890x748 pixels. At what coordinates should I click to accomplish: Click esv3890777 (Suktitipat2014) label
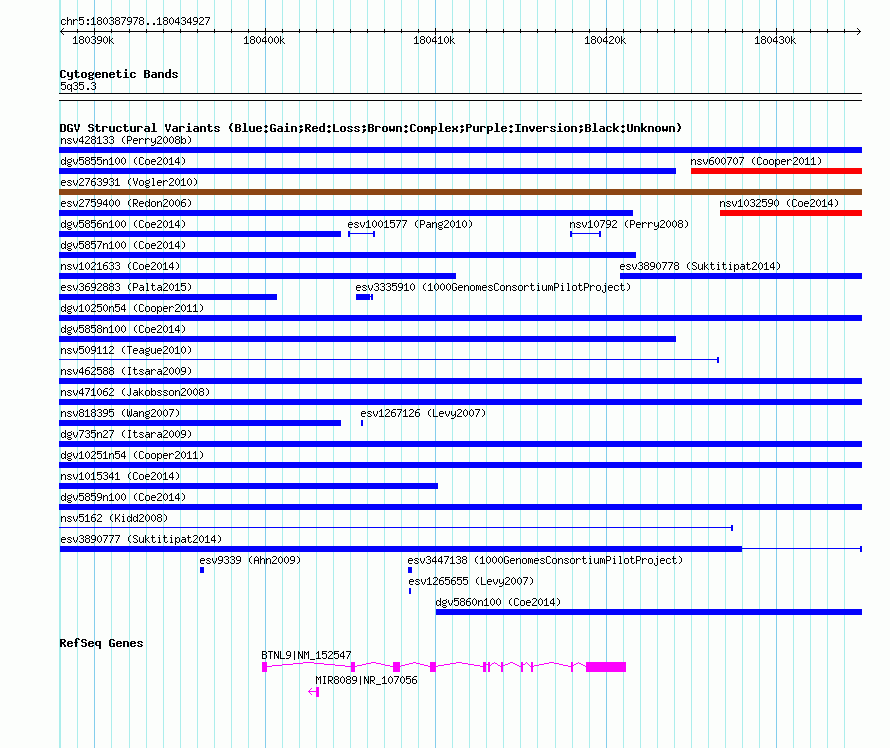point(141,539)
